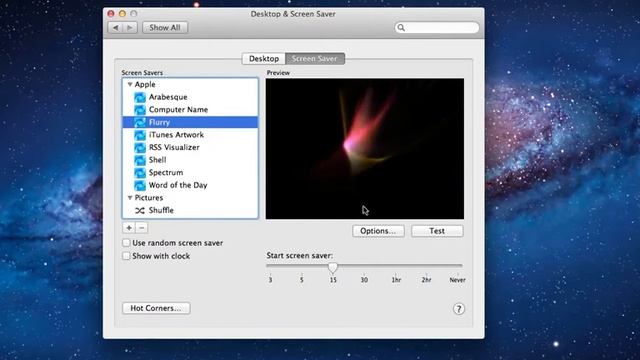Go forward with the right arrow button
Viewport: 640px width, 360px height.
coord(130,27)
